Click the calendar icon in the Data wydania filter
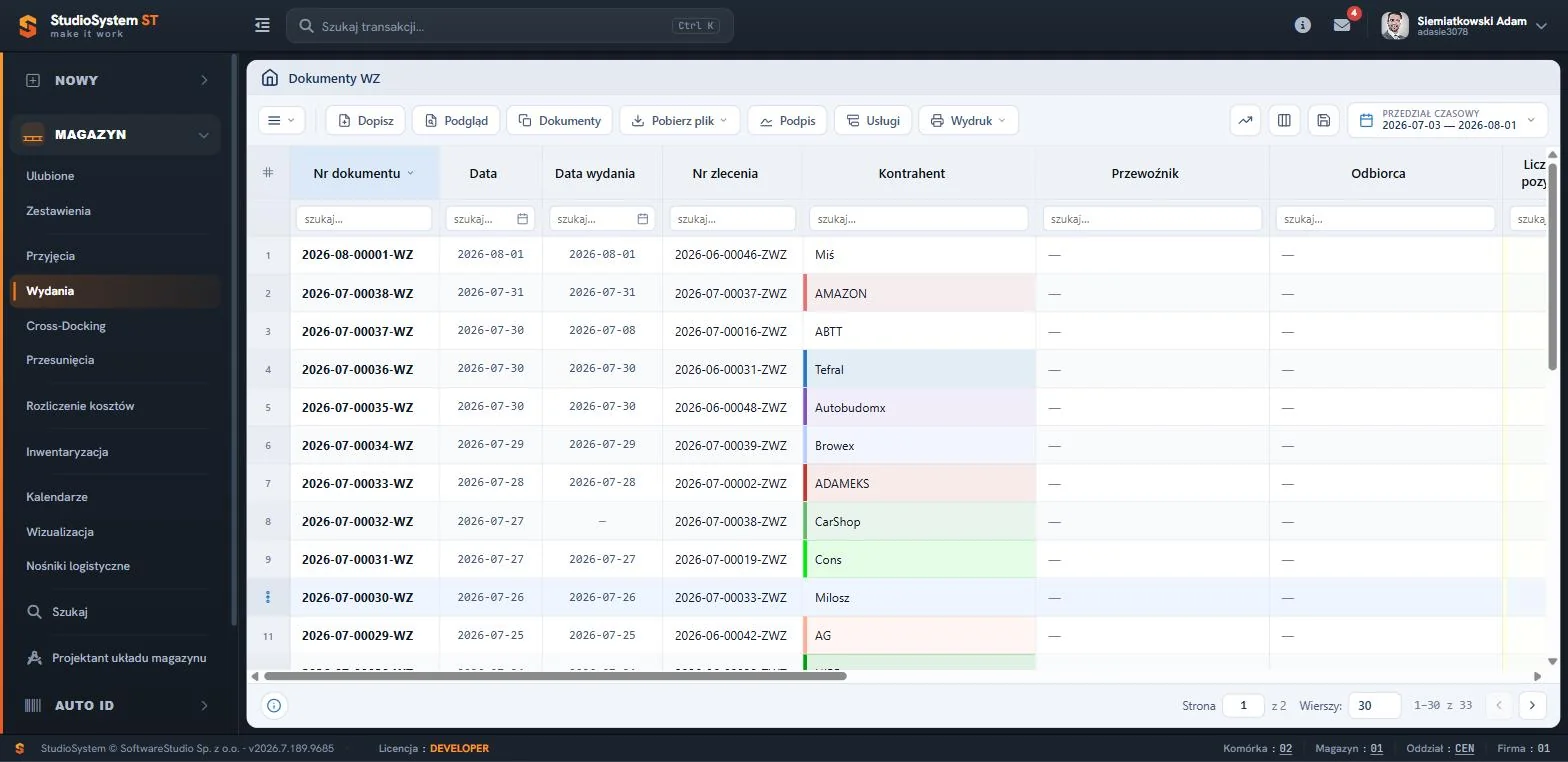This screenshot has height=762, width=1568. tap(642, 218)
